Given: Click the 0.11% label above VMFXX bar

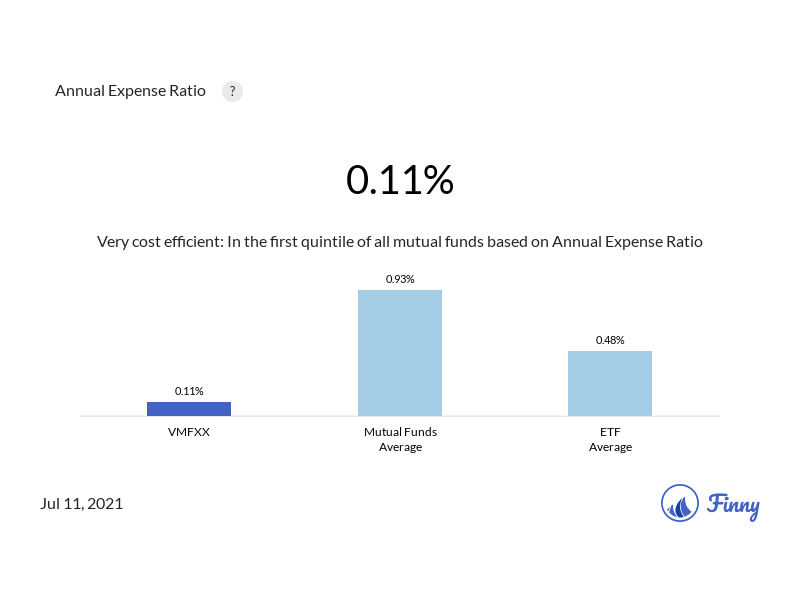Looking at the screenshot, I should pos(189,391).
